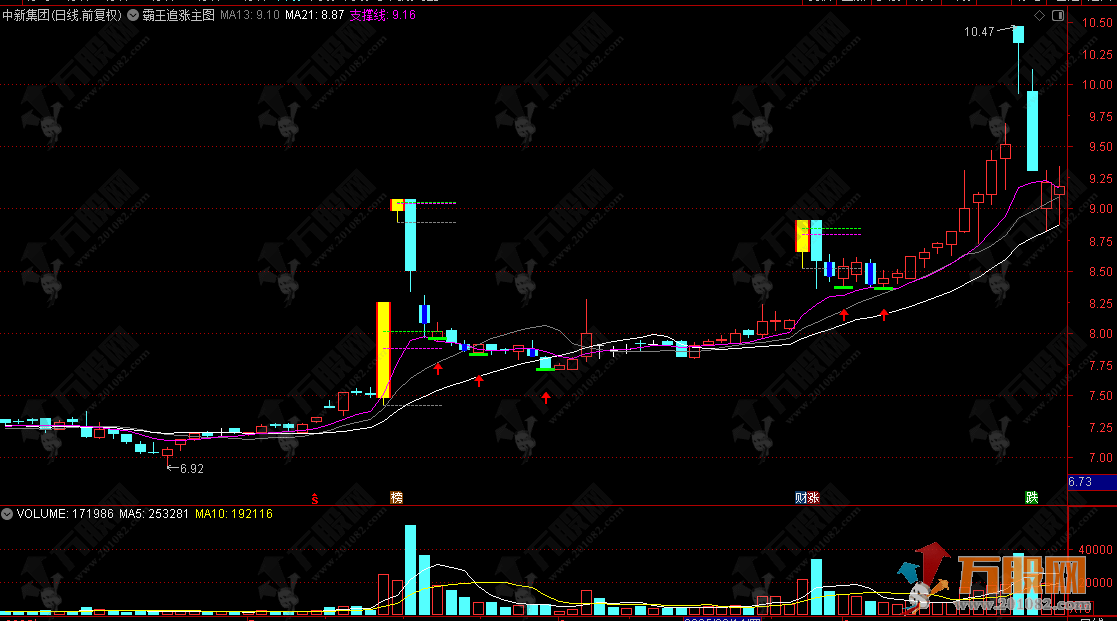Click the 9.50 price axis label

click(x=1101, y=147)
